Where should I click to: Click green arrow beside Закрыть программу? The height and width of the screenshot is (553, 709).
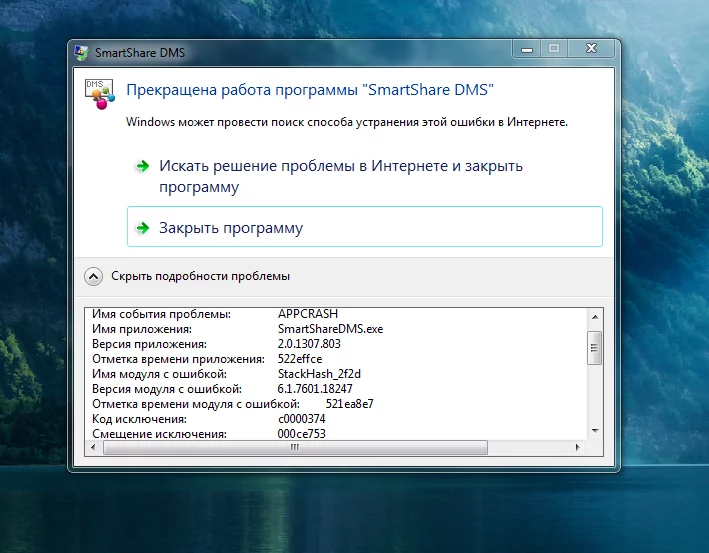143,227
